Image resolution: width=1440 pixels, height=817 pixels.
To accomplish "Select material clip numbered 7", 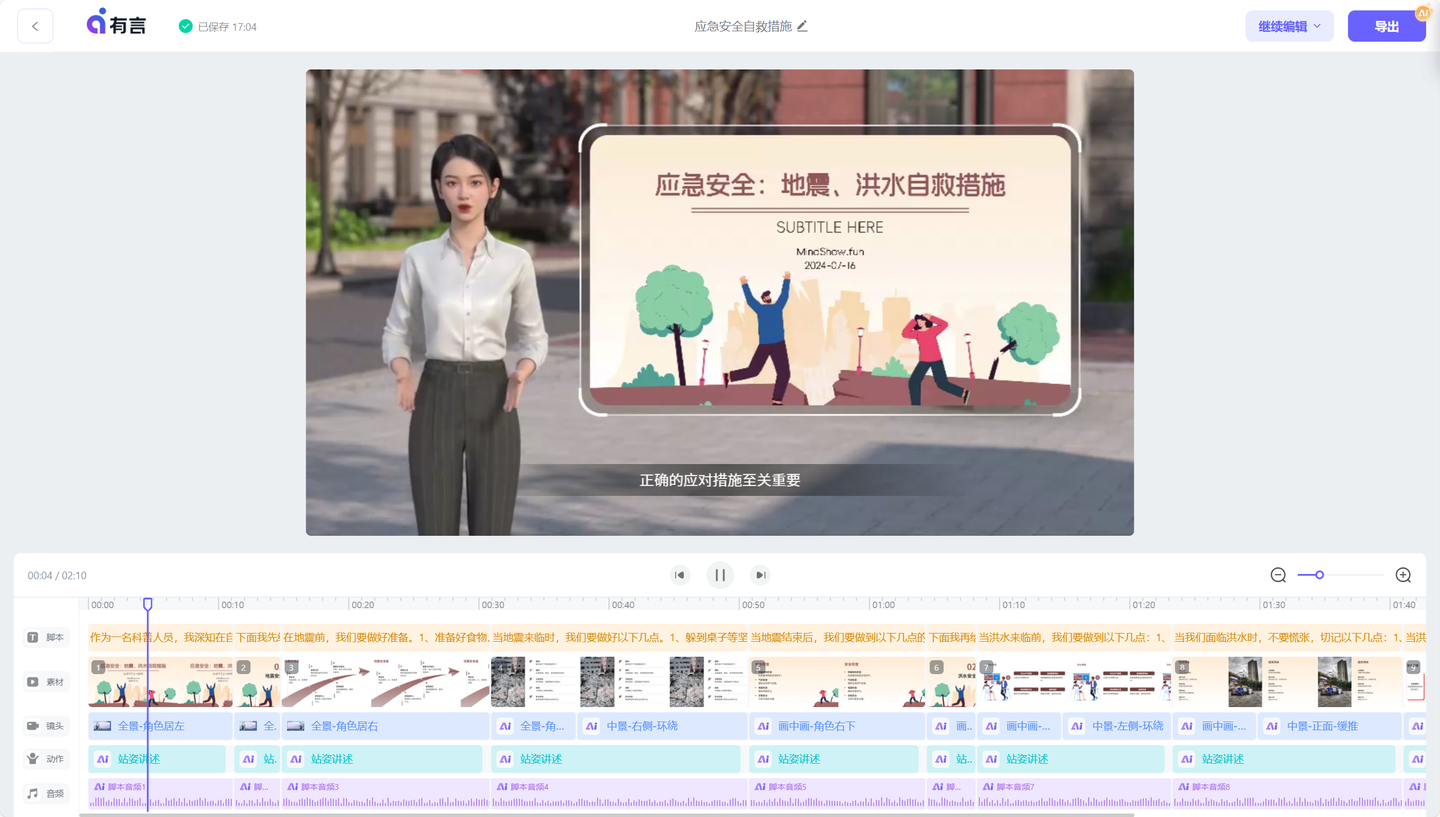I will coord(1073,682).
